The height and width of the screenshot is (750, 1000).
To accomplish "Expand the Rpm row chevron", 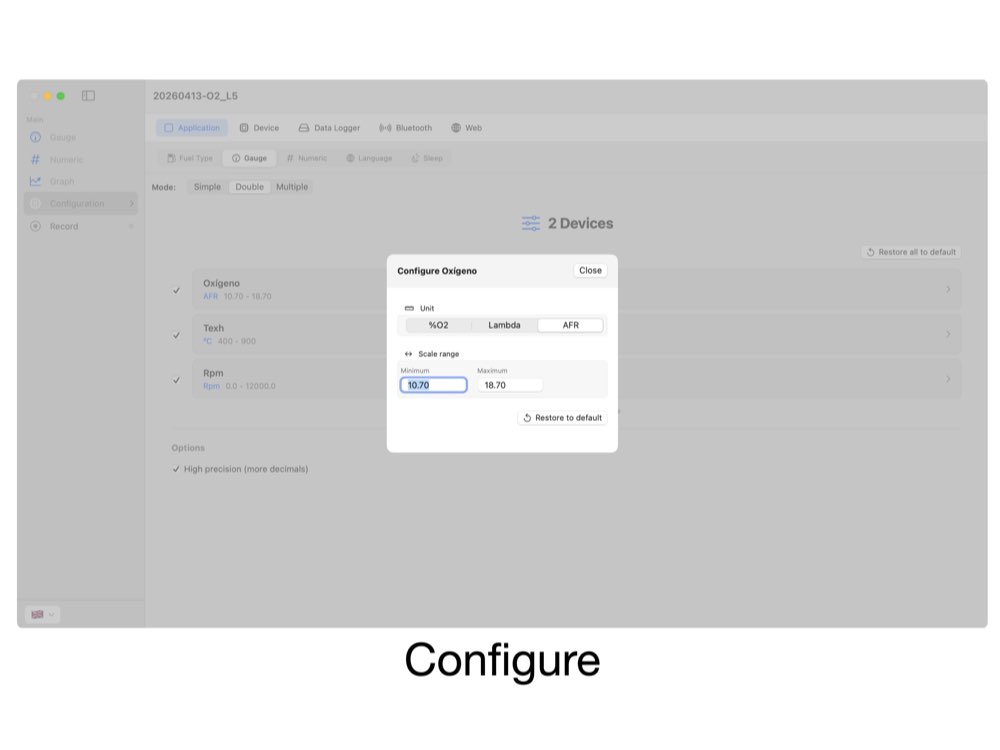I will click(x=948, y=379).
